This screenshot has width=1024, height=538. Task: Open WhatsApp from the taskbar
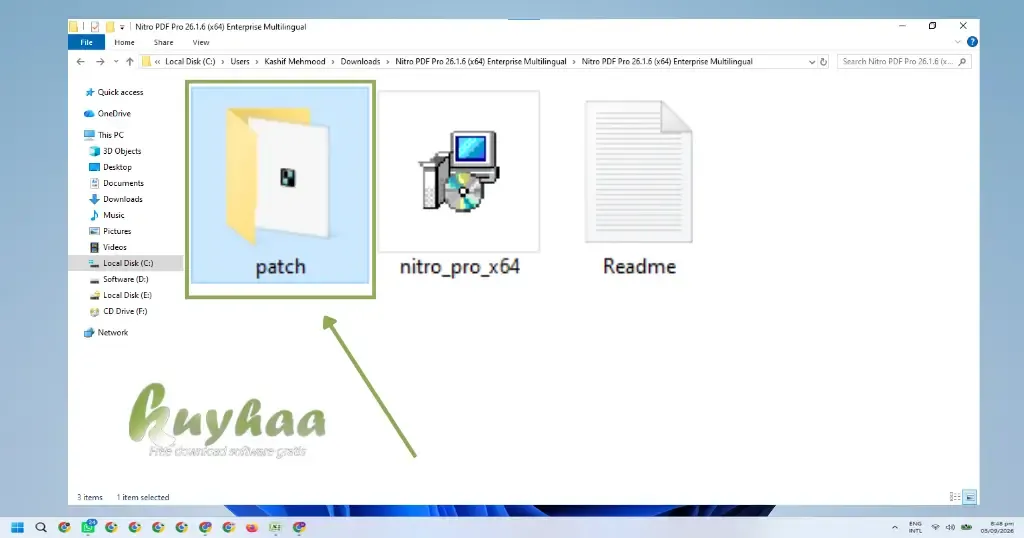point(88,527)
